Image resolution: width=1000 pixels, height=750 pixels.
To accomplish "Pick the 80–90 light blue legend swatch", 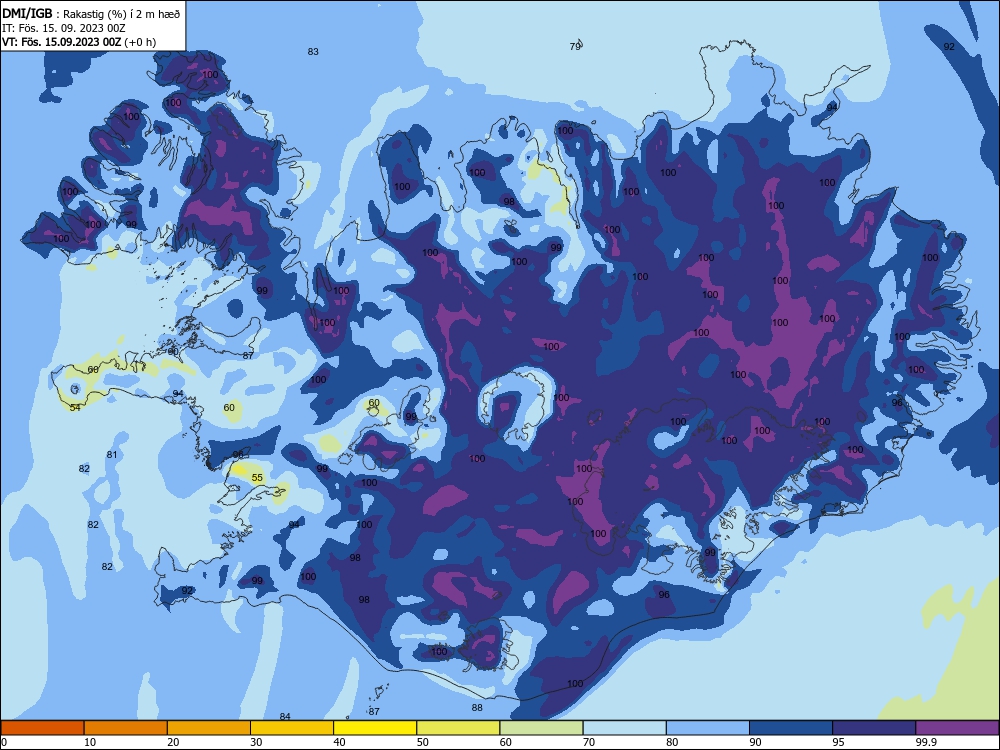I will pyautogui.click(x=708, y=728).
